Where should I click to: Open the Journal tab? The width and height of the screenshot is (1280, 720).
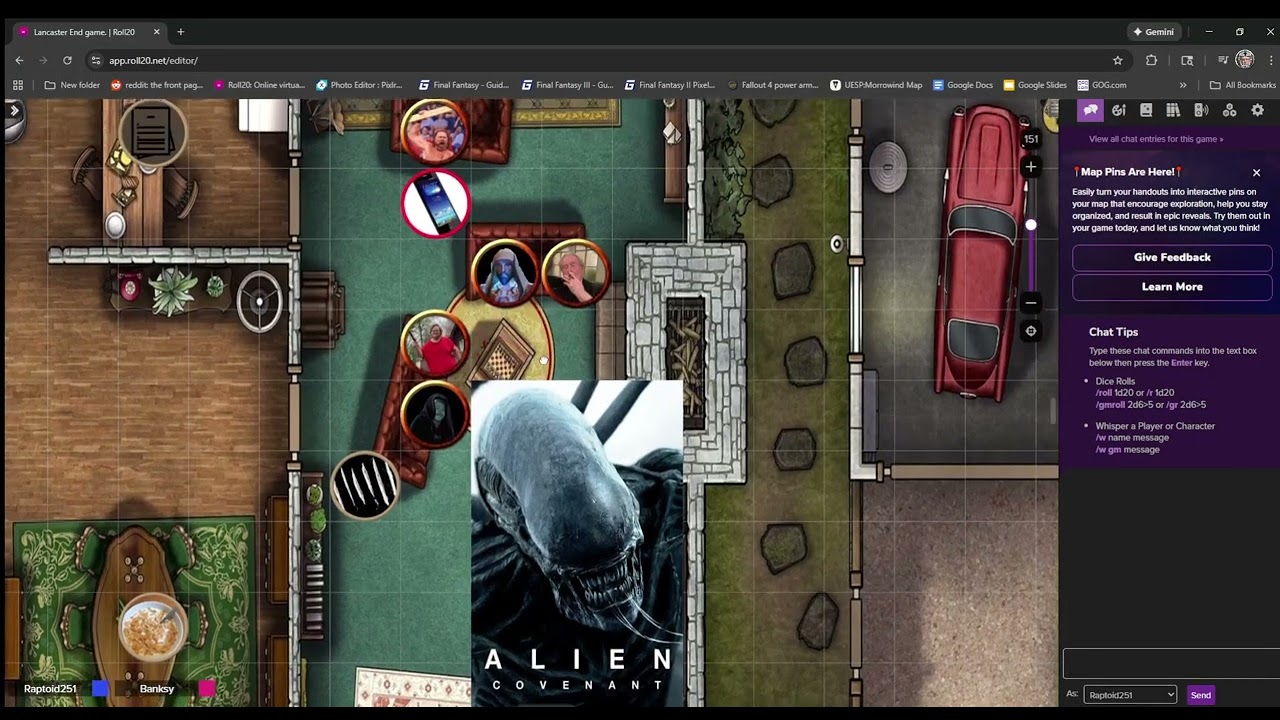point(1146,111)
